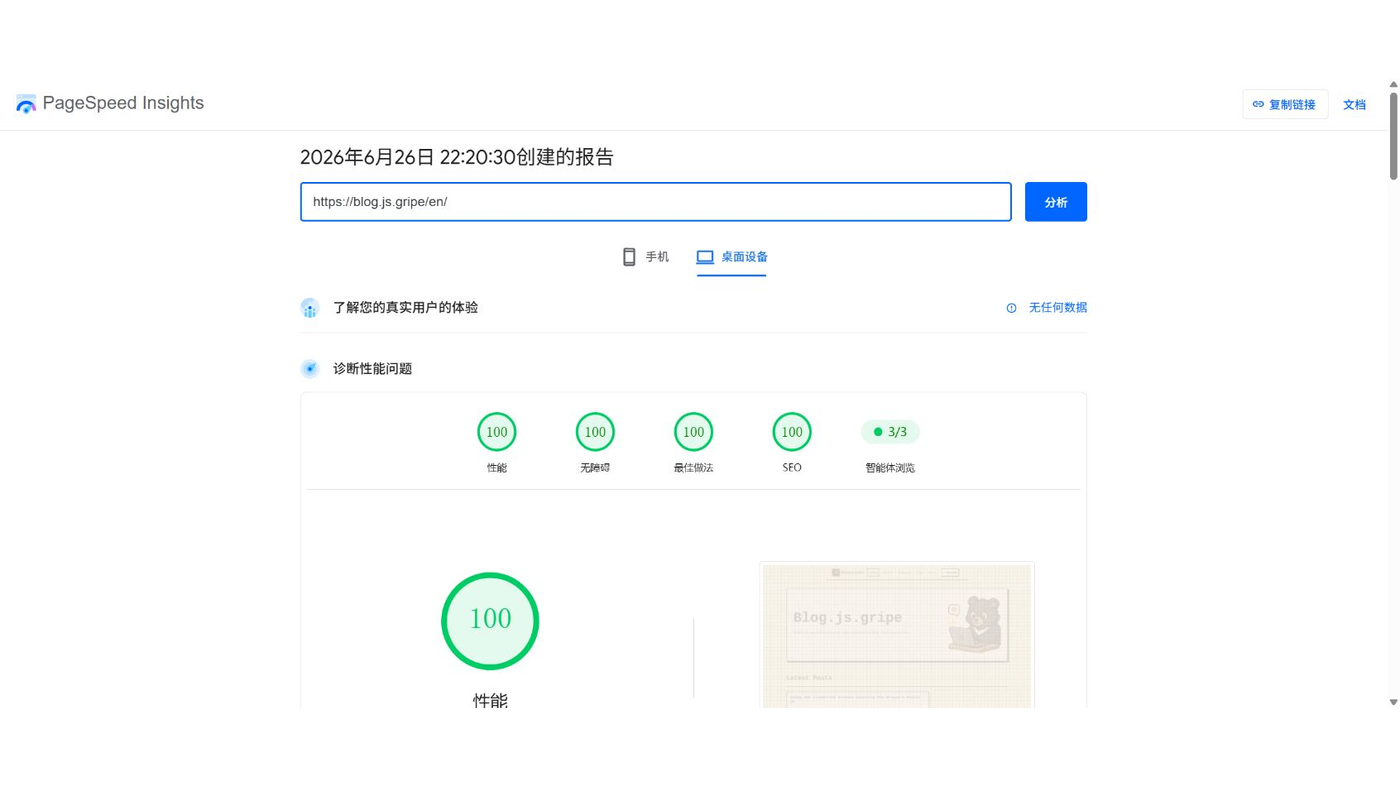Viewport: 1400px width, 786px height.
Task: Click the laptop icon in 桌面设备 tab
Action: [705, 257]
